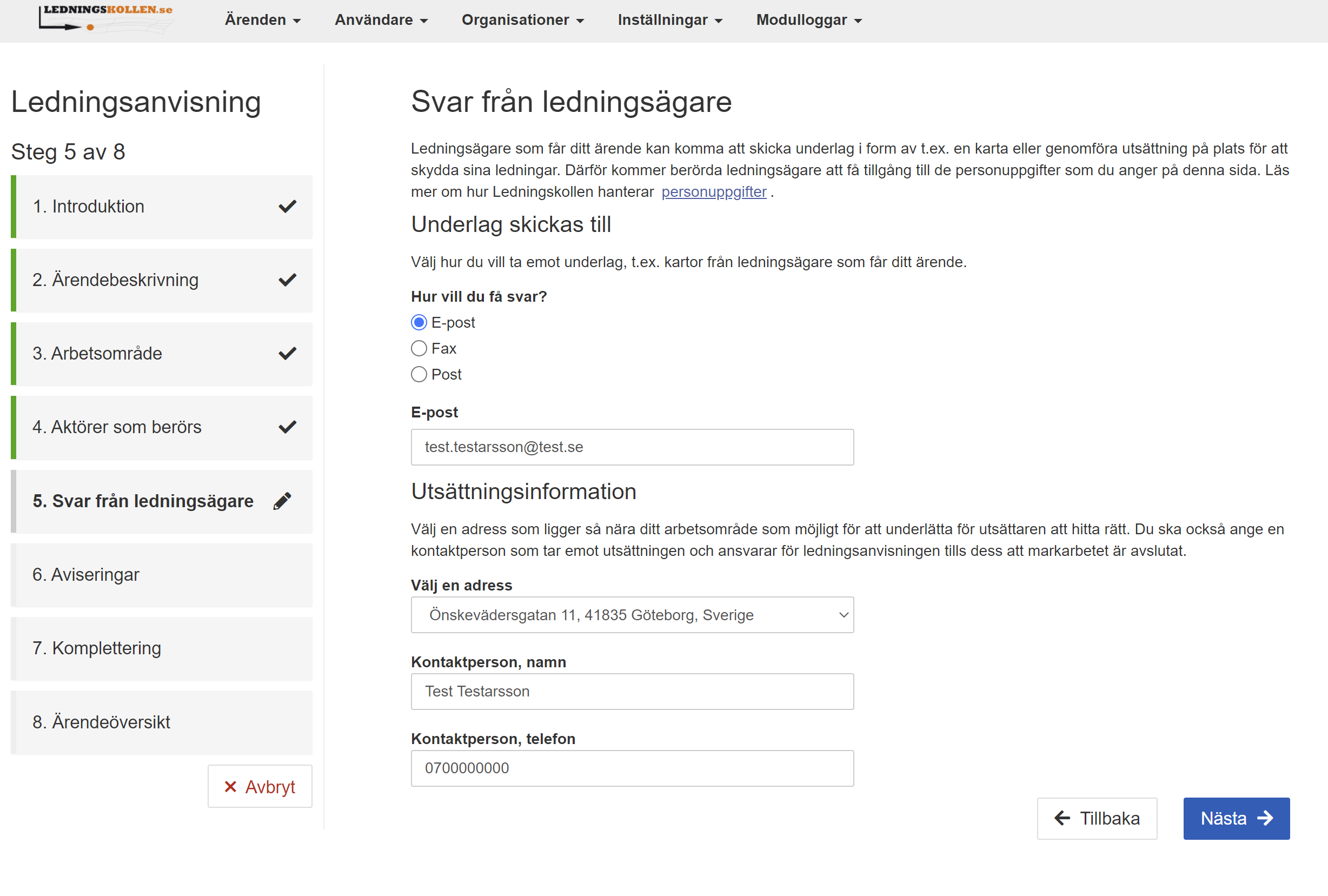Click the left arrow icon on Tillbaka

pos(1063,818)
